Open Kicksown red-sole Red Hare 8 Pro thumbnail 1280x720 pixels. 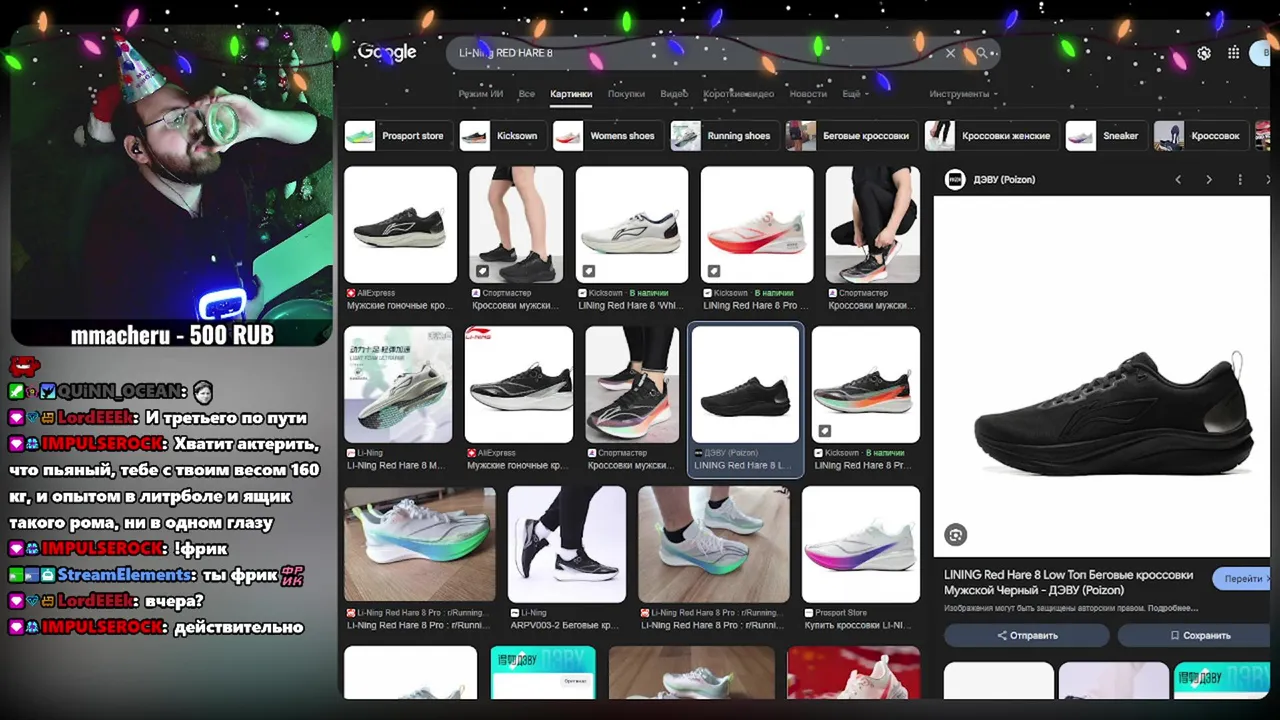click(x=757, y=225)
